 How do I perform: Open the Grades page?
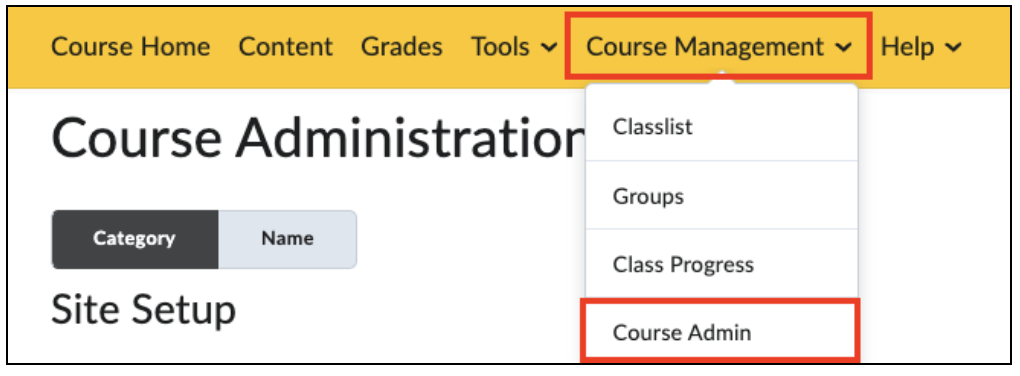402,47
